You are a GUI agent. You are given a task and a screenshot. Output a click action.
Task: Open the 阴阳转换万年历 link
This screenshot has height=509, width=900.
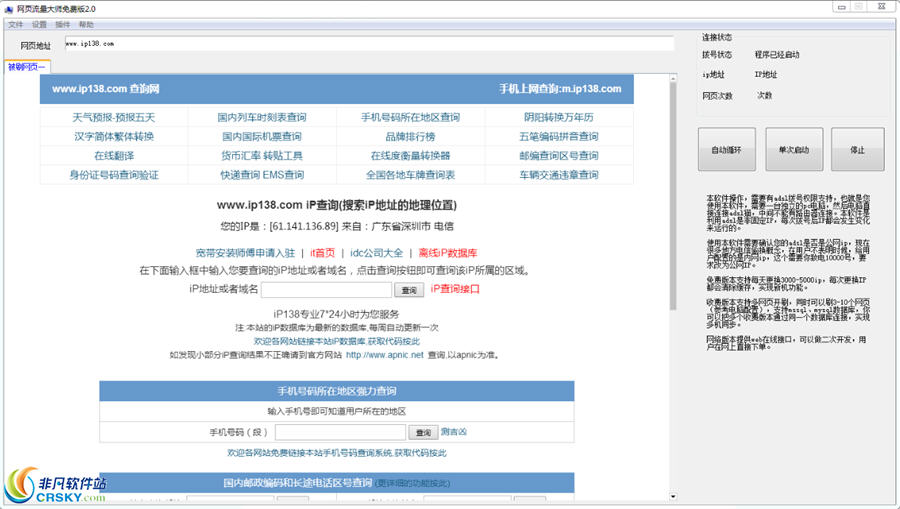(x=558, y=117)
